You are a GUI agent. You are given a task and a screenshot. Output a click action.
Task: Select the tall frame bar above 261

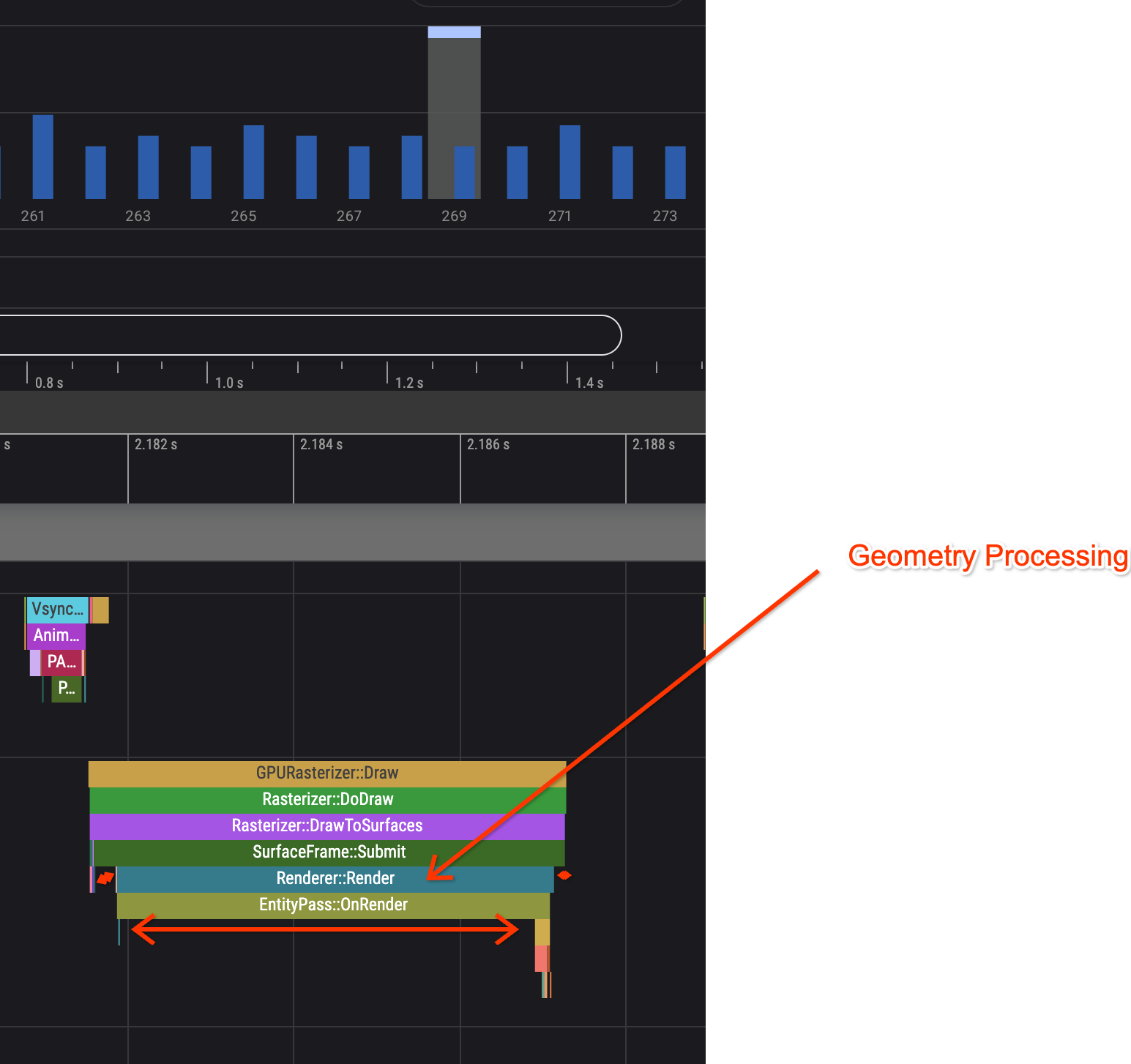[45, 157]
